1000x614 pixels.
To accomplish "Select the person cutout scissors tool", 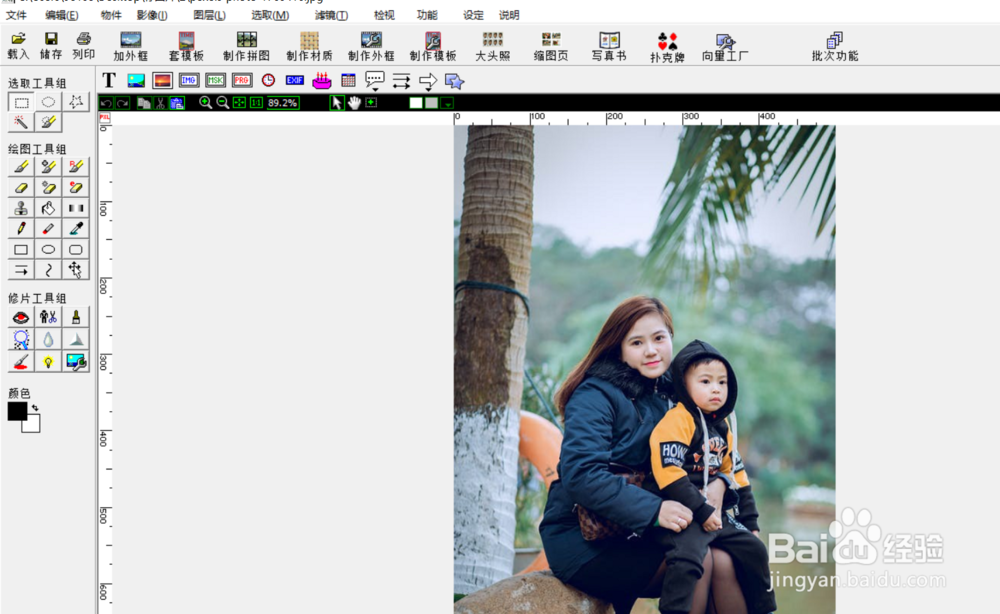I will pyautogui.click(x=48, y=317).
